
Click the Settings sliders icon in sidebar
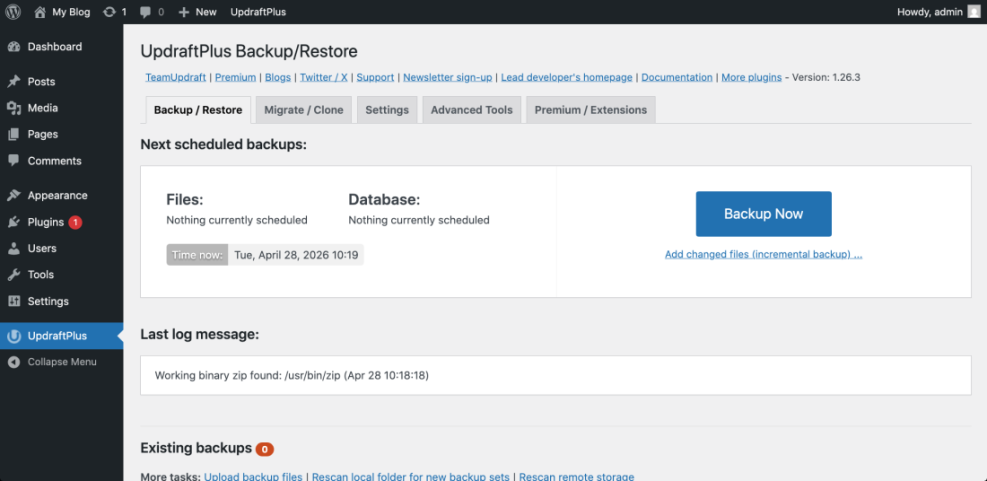[14, 302]
